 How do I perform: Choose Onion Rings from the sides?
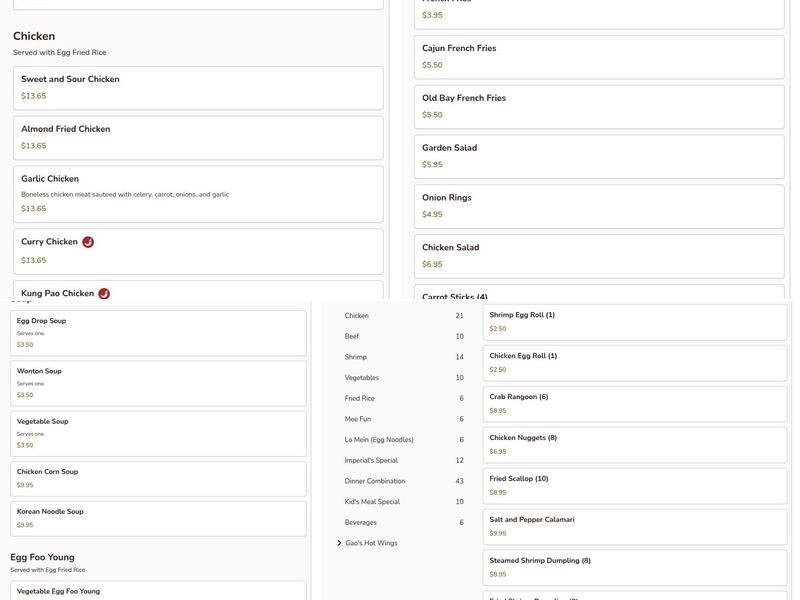[x=598, y=206]
